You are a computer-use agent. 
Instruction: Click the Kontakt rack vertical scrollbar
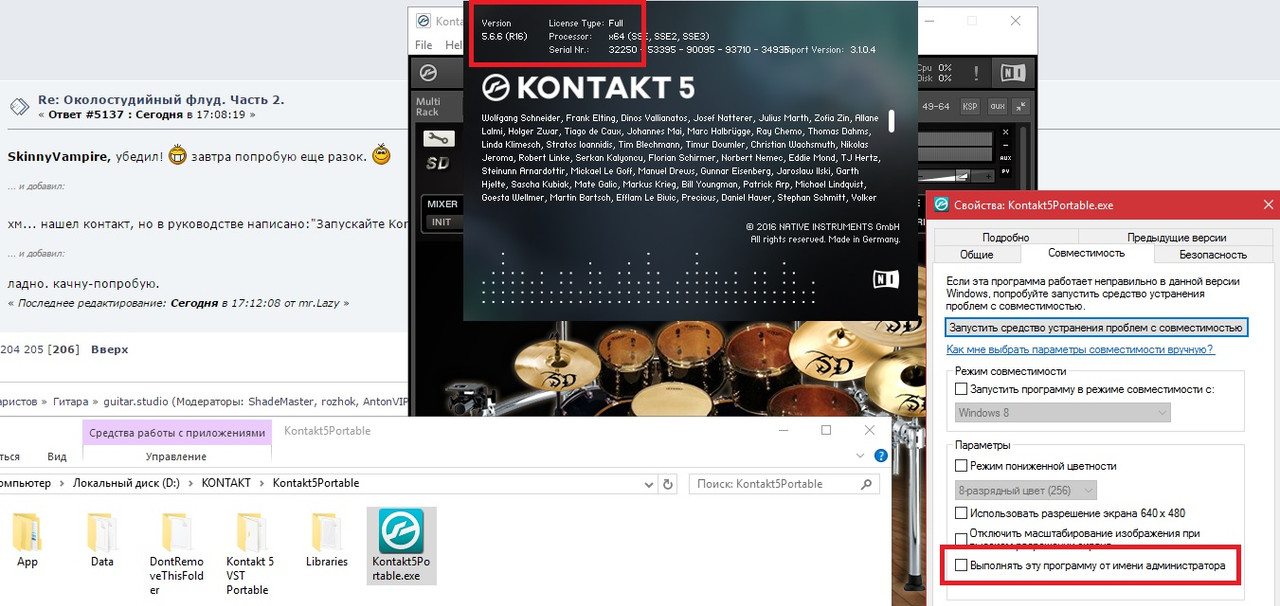[x=1023, y=160]
